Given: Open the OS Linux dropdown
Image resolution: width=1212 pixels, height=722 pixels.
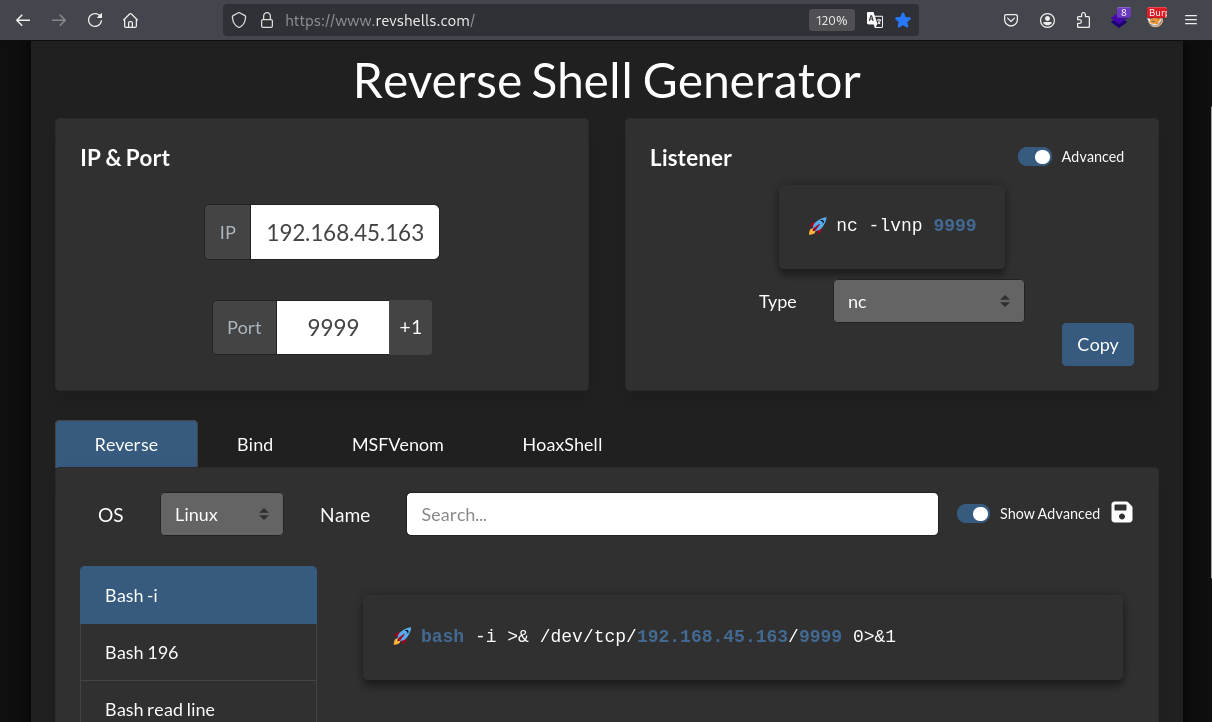Looking at the screenshot, I should coord(222,514).
